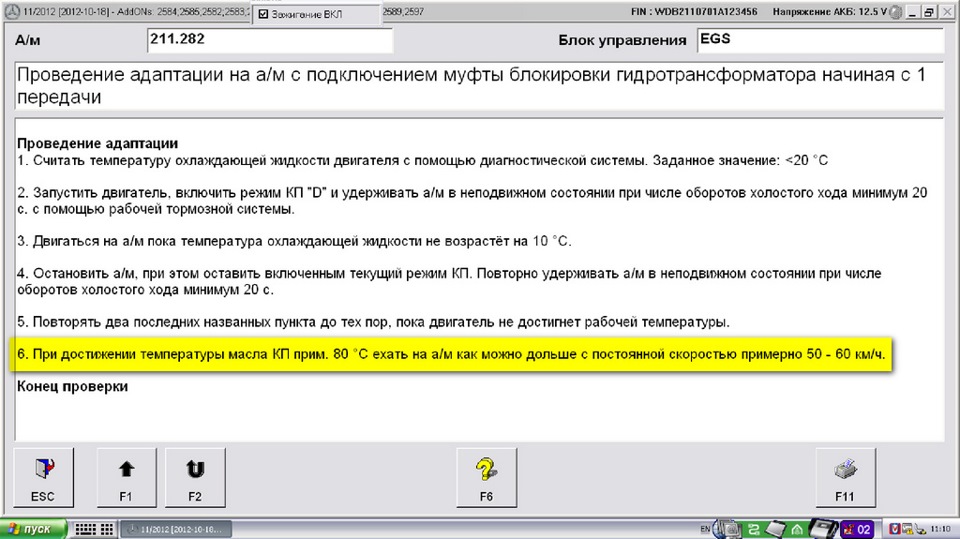Click the green home tray icon
The image size is (960, 539).
[x=797, y=529]
